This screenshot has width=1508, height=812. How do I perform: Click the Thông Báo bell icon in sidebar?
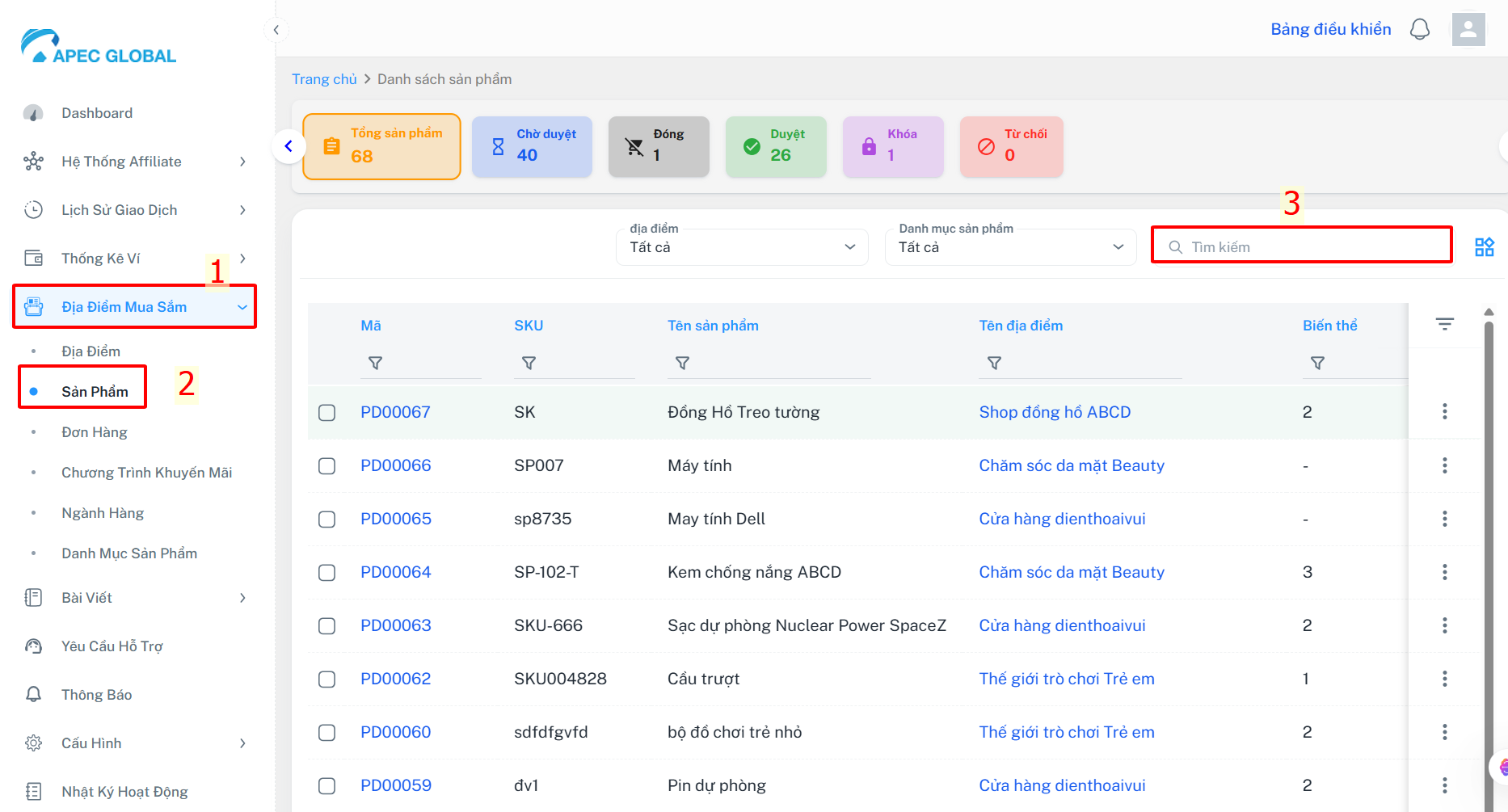tap(33, 695)
